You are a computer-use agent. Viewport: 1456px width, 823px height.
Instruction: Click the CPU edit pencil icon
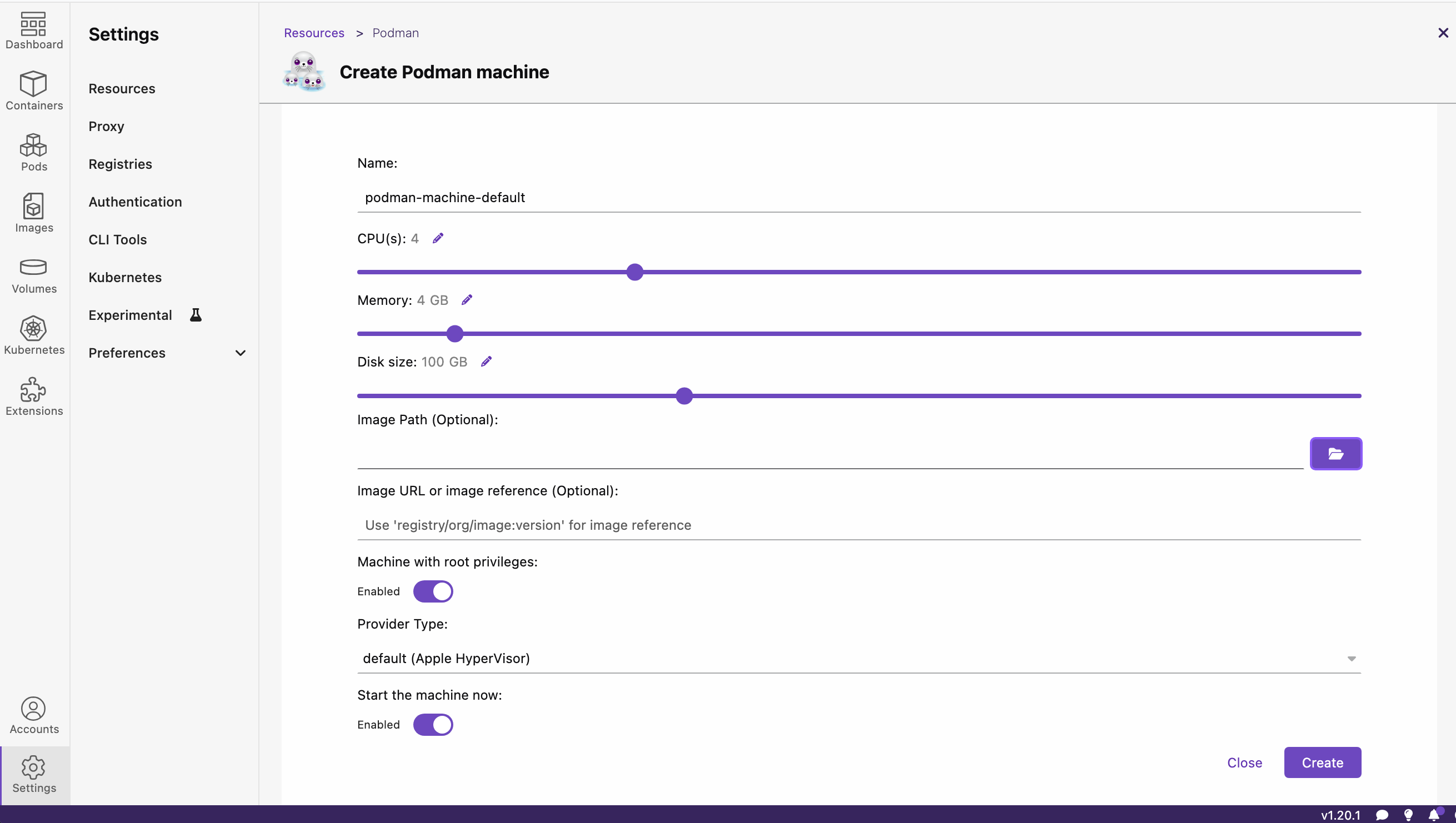coord(438,239)
